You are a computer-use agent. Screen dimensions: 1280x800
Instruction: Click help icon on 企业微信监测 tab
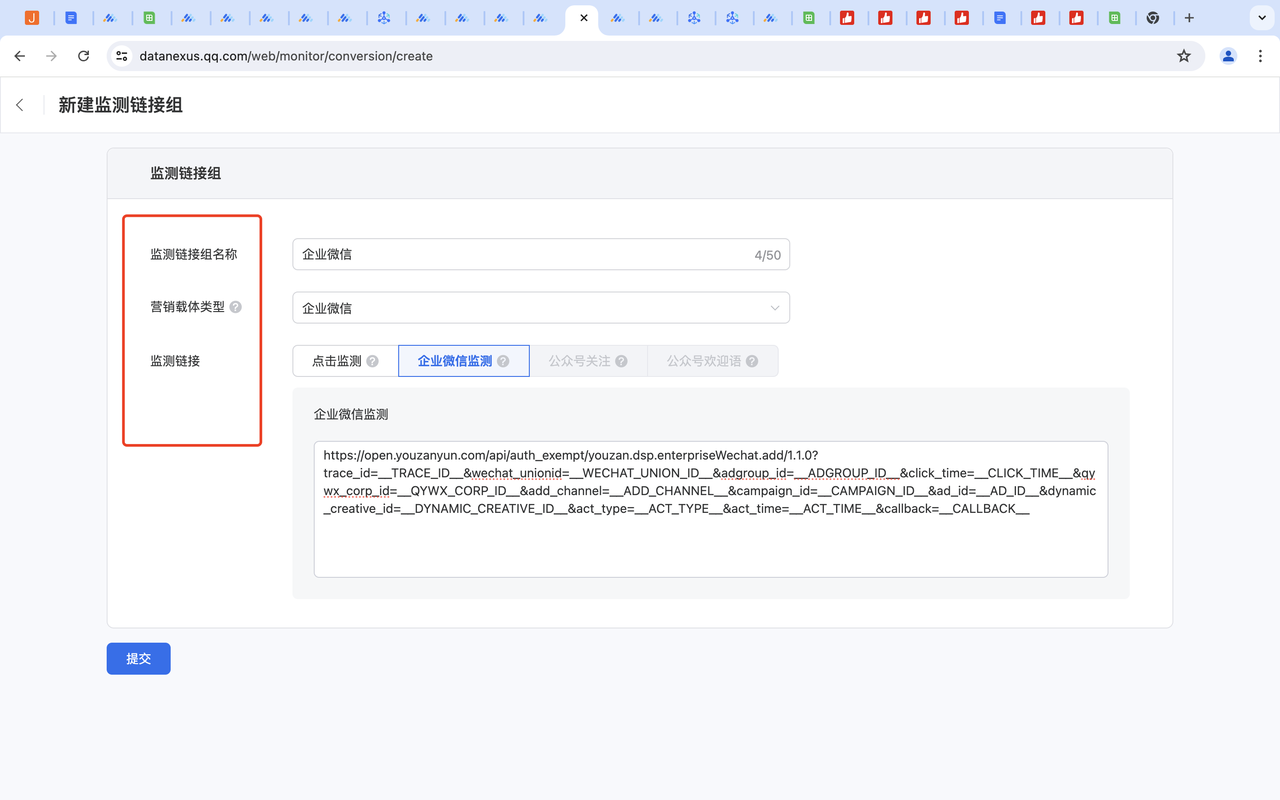point(503,361)
